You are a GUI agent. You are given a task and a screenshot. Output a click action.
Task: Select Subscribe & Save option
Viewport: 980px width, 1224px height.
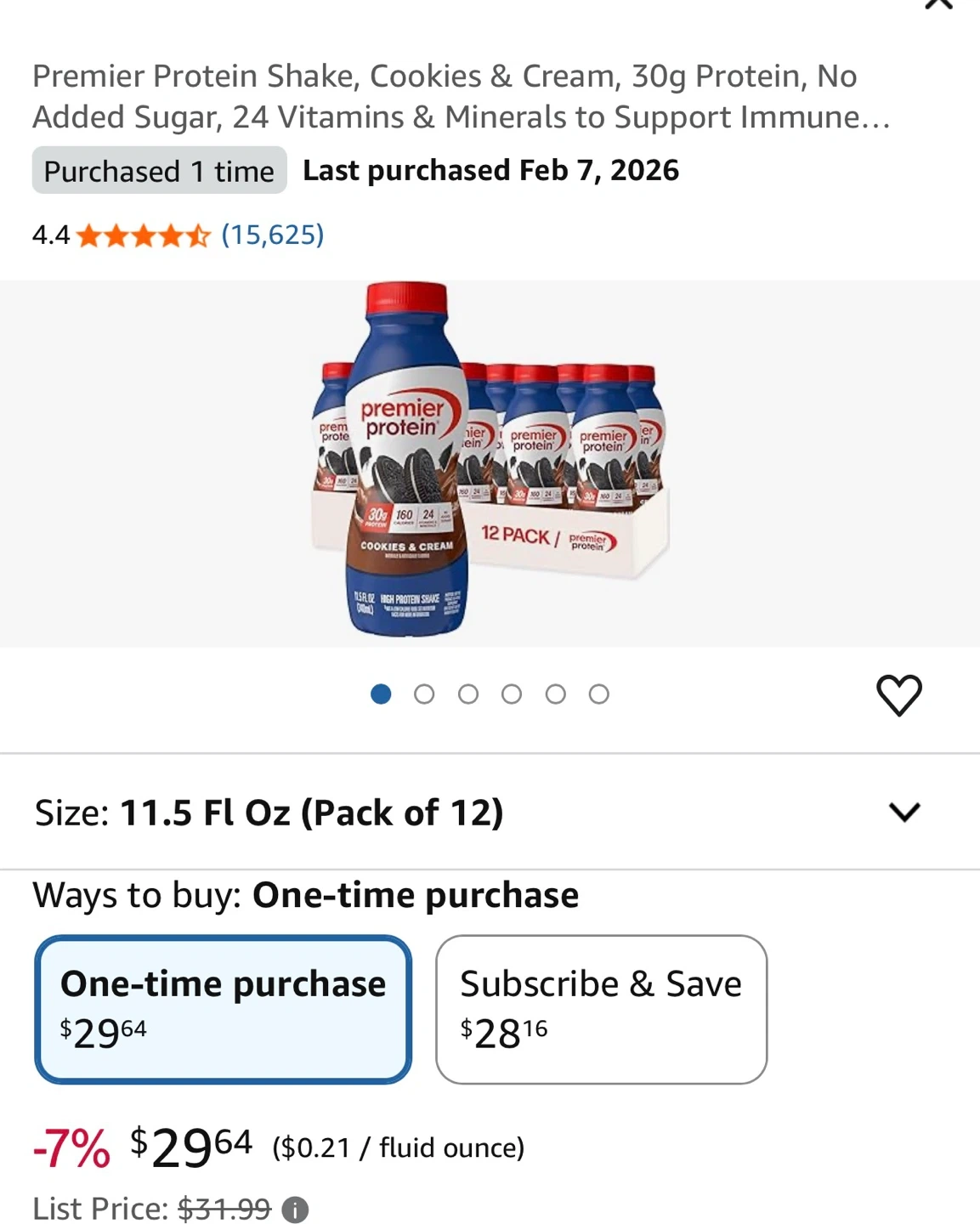click(x=601, y=1009)
